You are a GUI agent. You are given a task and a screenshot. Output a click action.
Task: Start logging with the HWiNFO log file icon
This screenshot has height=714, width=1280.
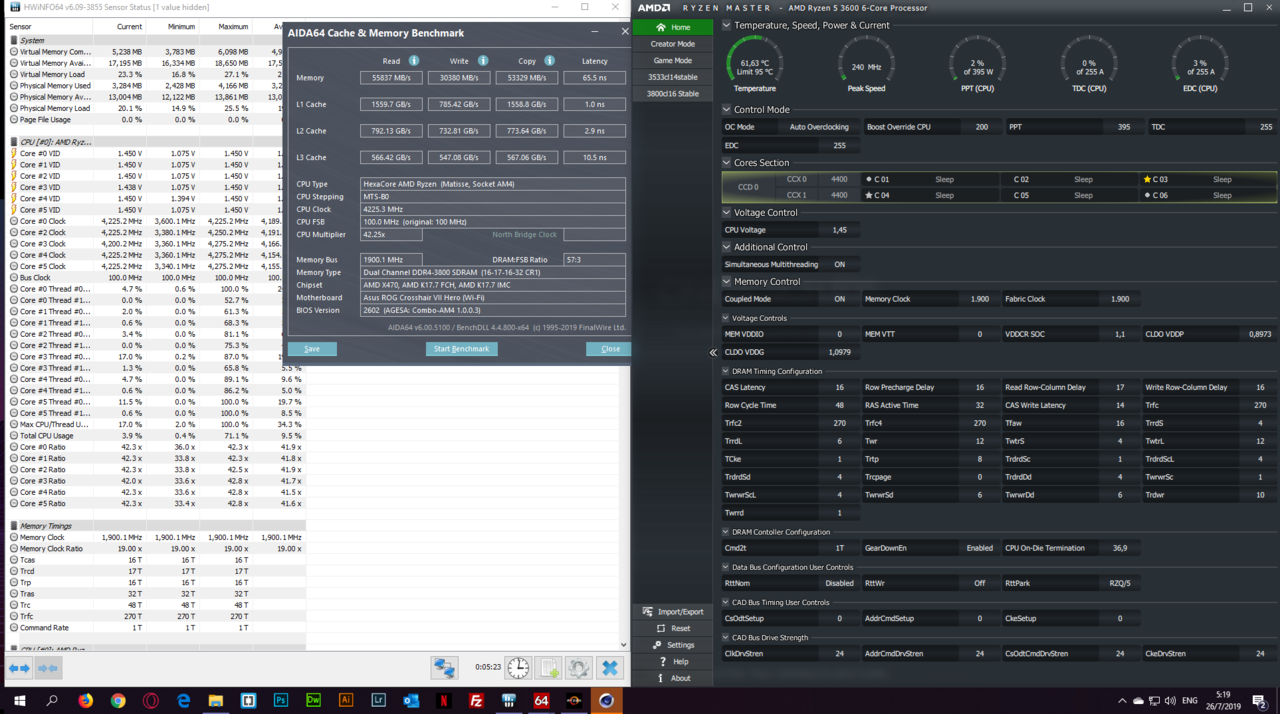point(549,668)
